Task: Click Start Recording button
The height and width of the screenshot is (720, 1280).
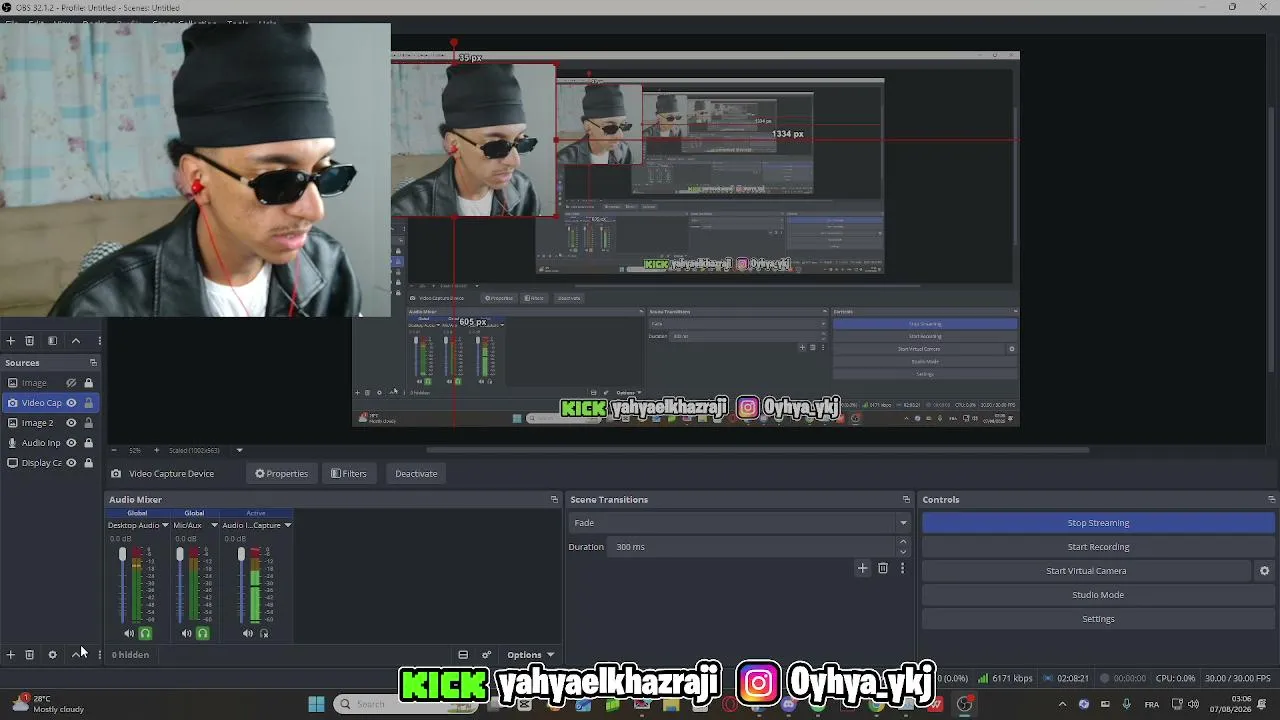Action: [x=1098, y=547]
